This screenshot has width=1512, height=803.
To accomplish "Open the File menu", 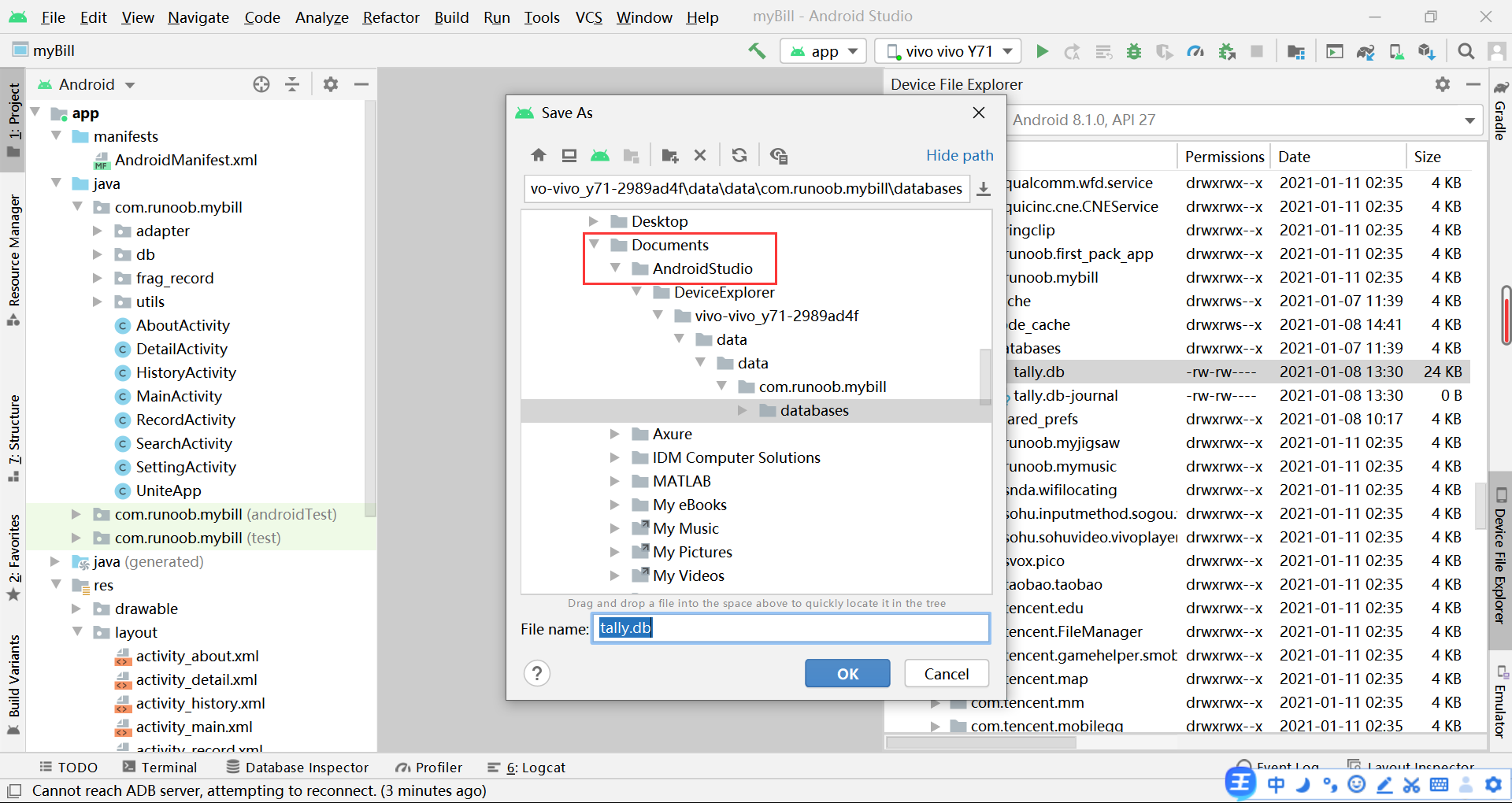I will tap(53, 17).
